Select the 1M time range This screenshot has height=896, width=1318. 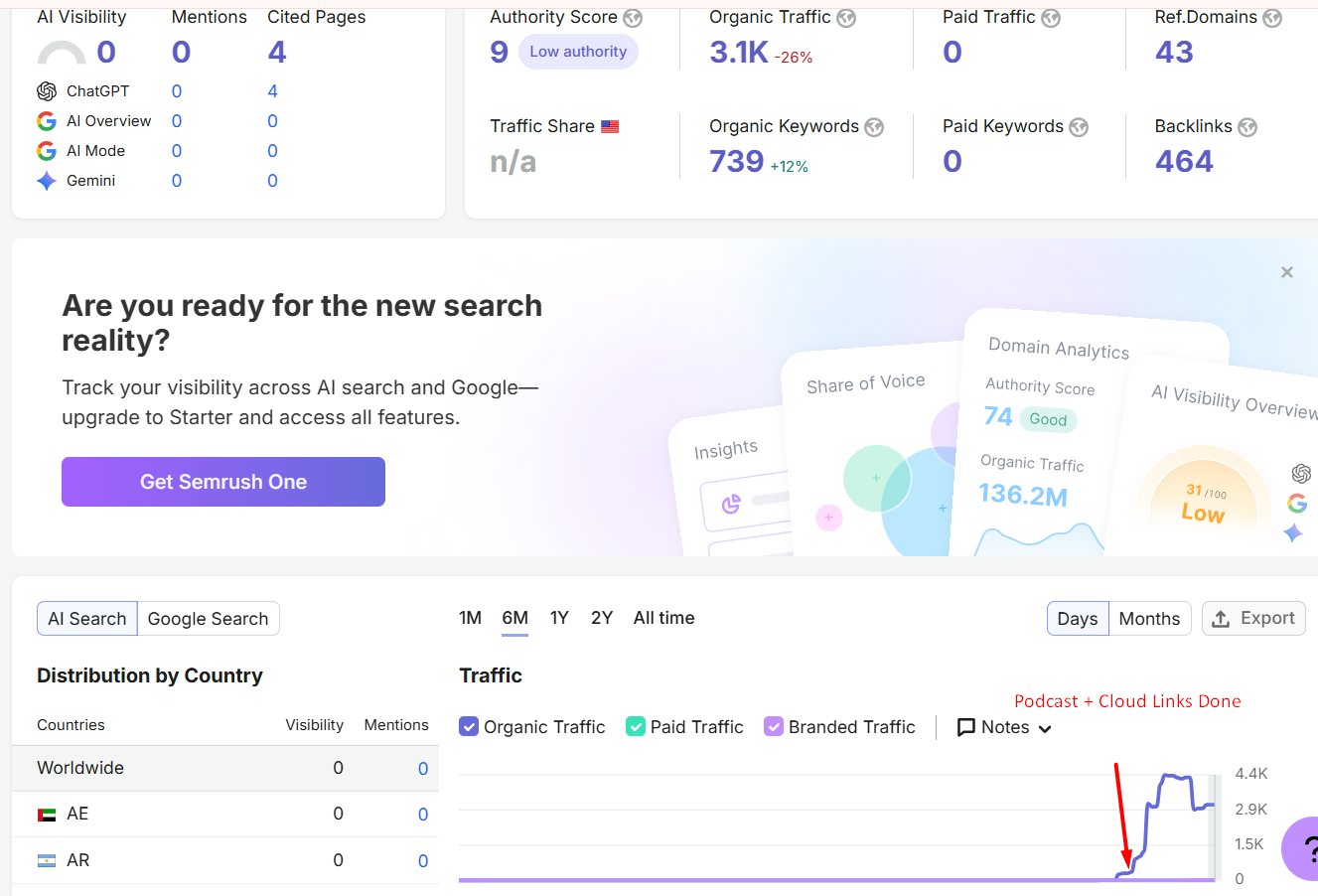[471, 618]
